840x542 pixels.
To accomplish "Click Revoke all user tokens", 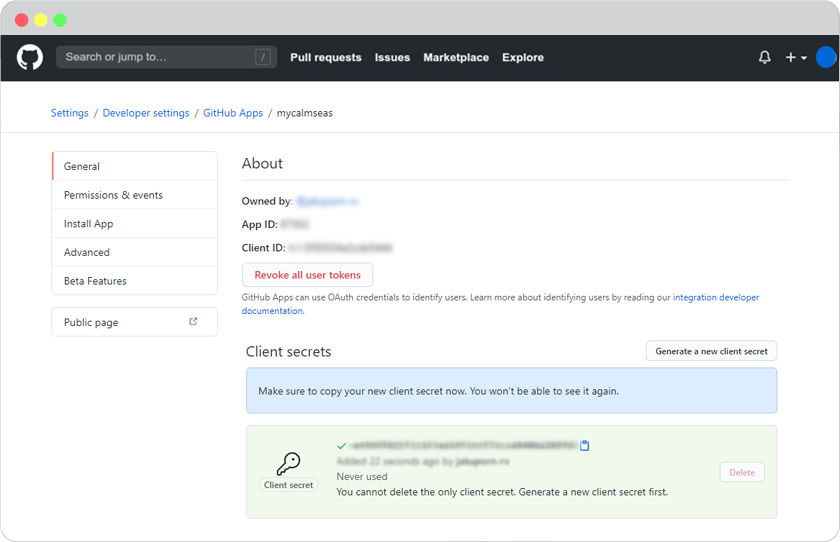I will pyautogui.click(x=308, y=275).
